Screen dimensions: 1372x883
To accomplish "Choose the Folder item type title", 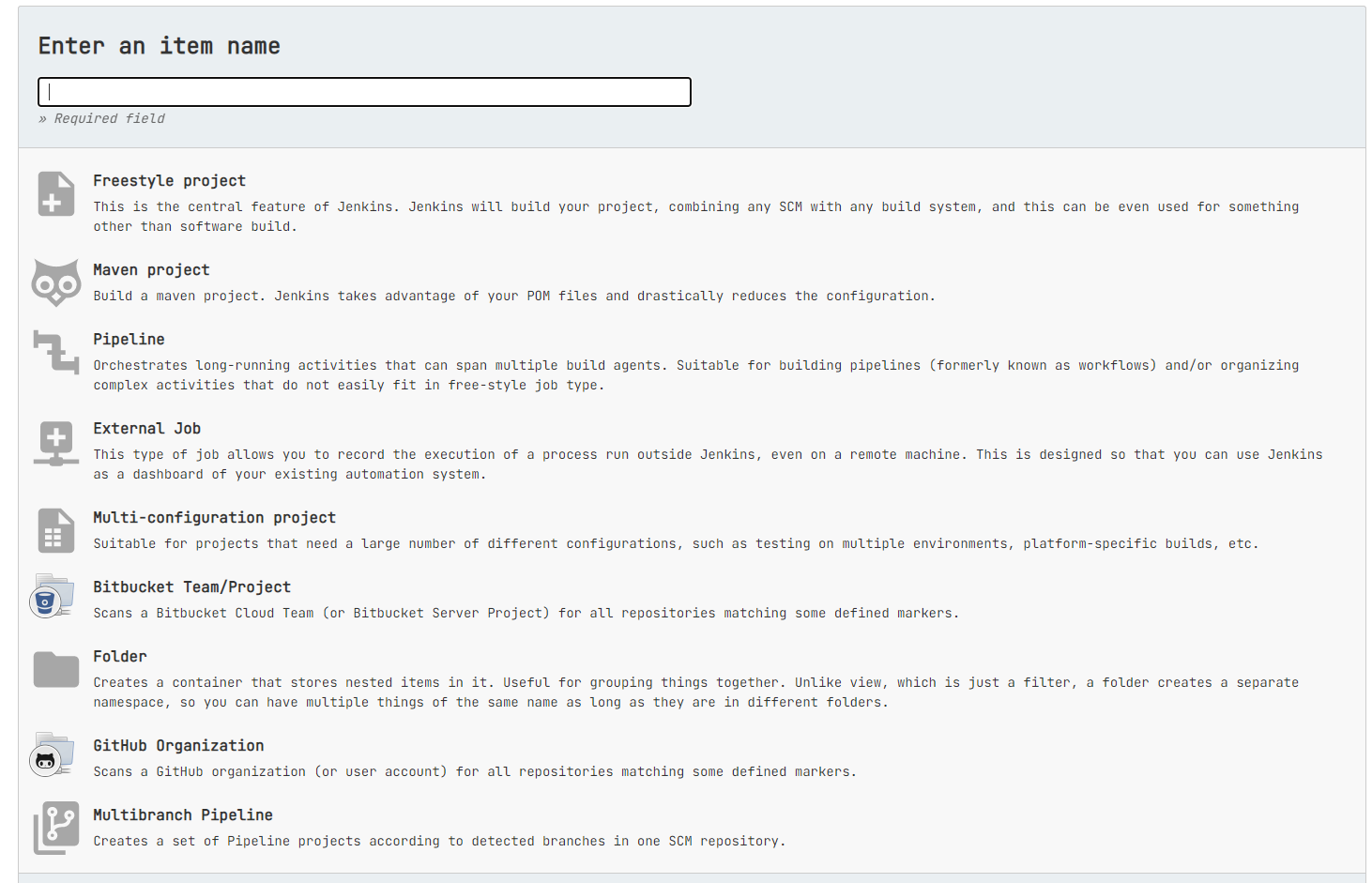I will pyautogui.click(x=120, y=657).
